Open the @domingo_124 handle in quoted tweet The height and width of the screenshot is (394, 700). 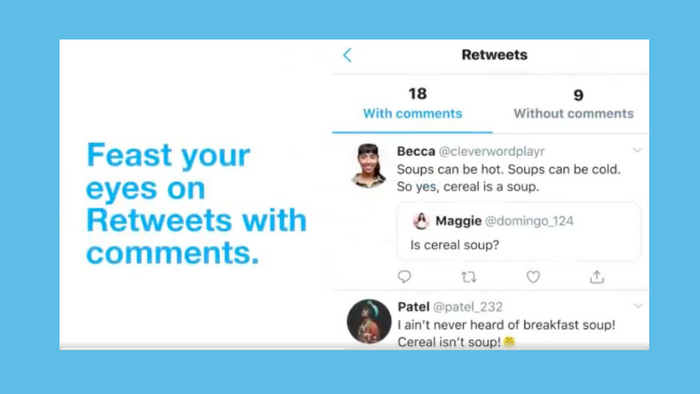pyautogui.click(x=529, y=221)
